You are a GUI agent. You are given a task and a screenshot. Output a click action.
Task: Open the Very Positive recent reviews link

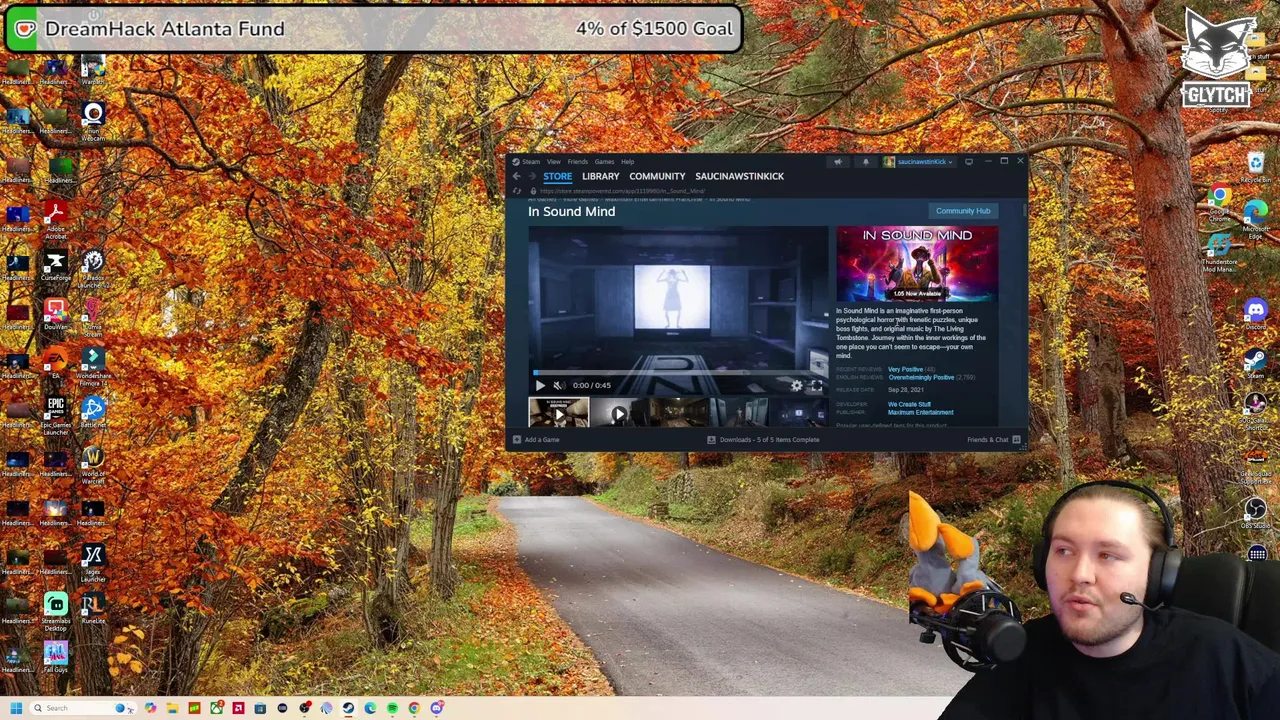(905, 369)
